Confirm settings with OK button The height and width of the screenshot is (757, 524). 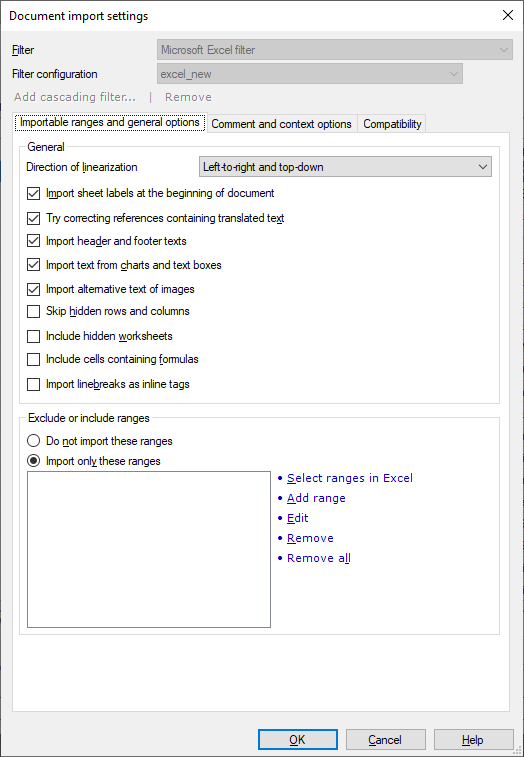297,740
